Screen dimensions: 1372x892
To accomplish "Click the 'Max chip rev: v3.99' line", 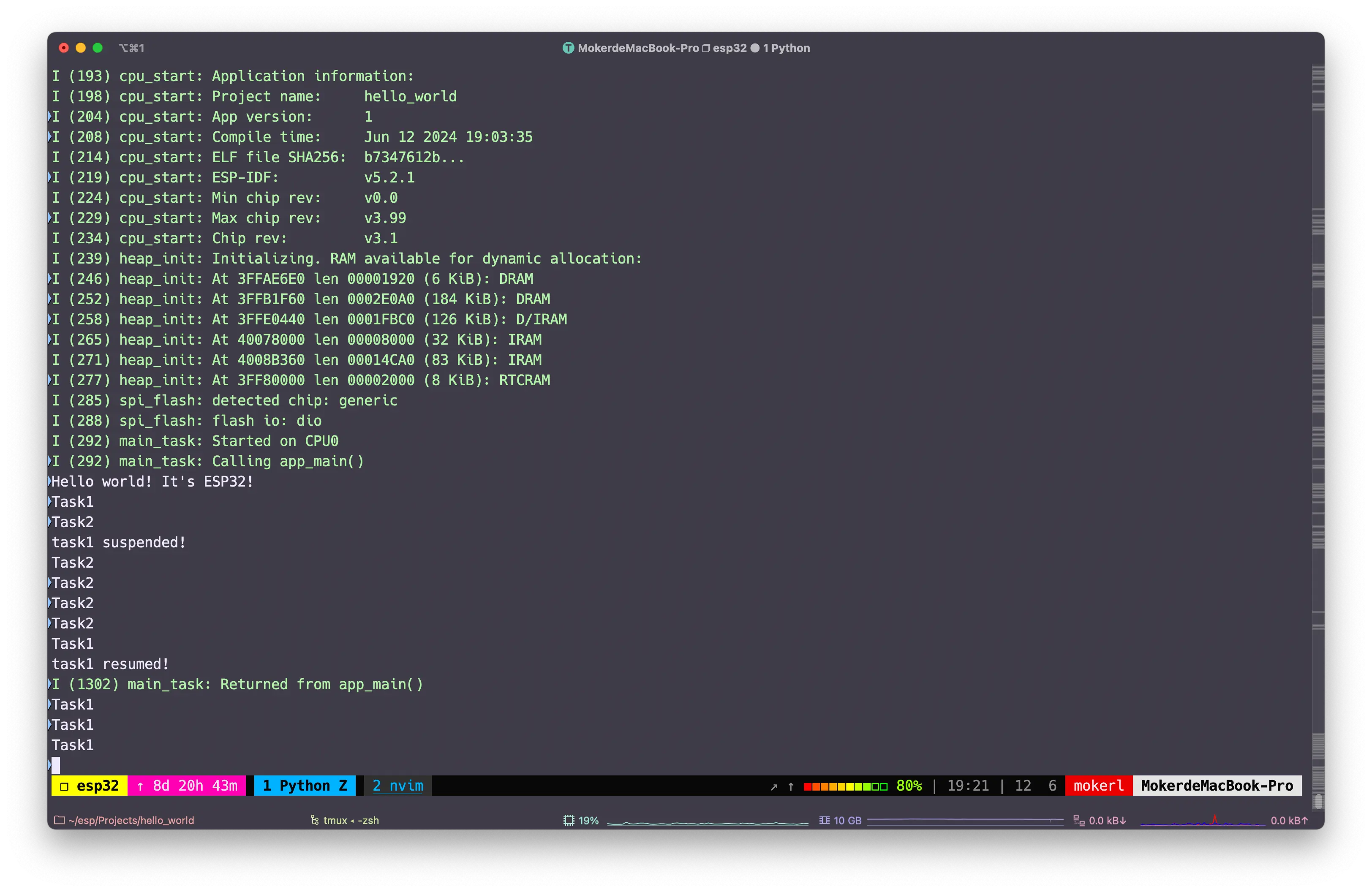I will tap(229, 218).
